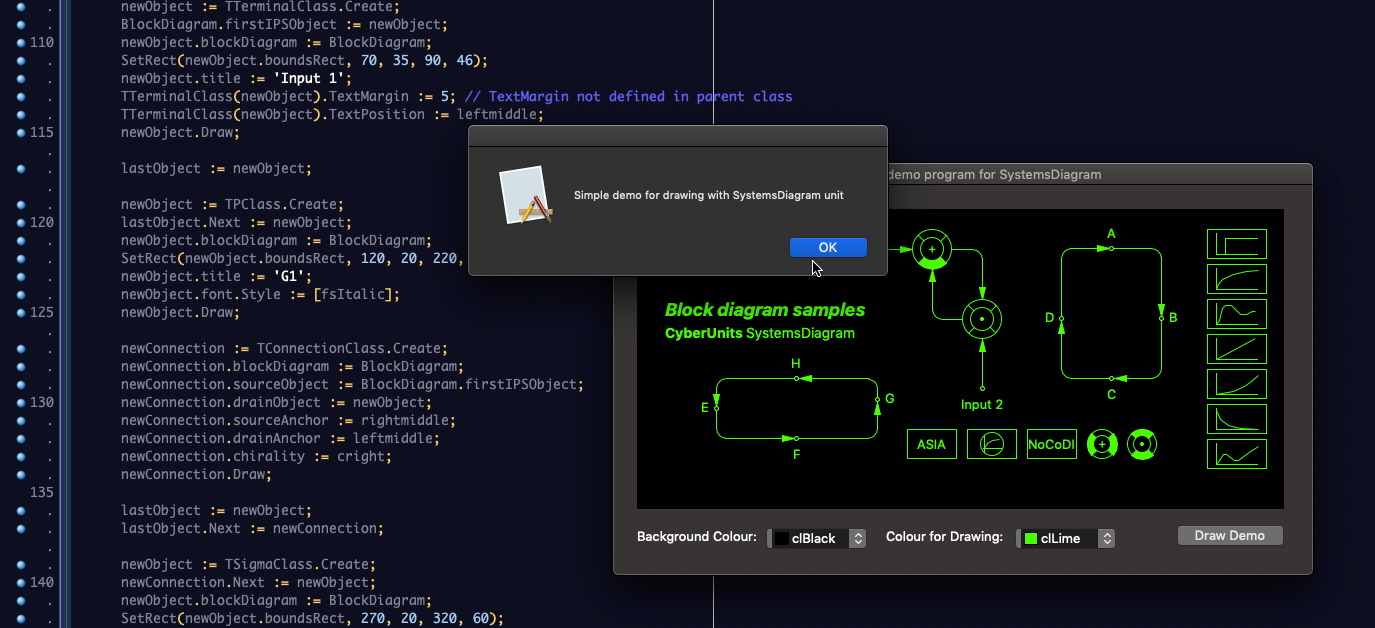The image size is (1375, 628).
Task: Open the Background Colour clBlack dropdown
Action: point(816,538)
